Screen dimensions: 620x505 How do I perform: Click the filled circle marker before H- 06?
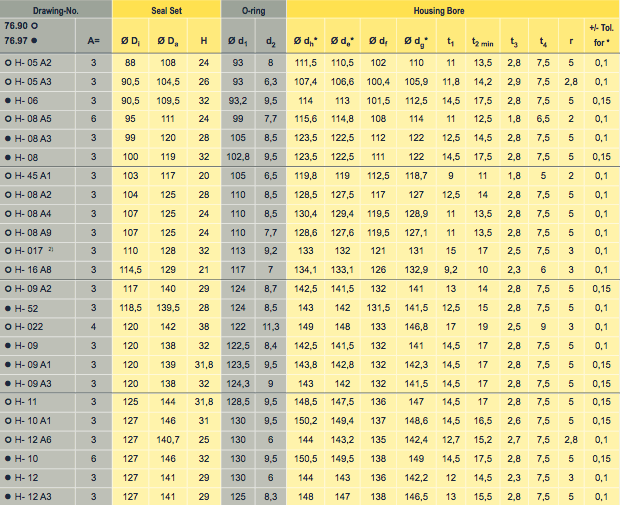[8, 101]
